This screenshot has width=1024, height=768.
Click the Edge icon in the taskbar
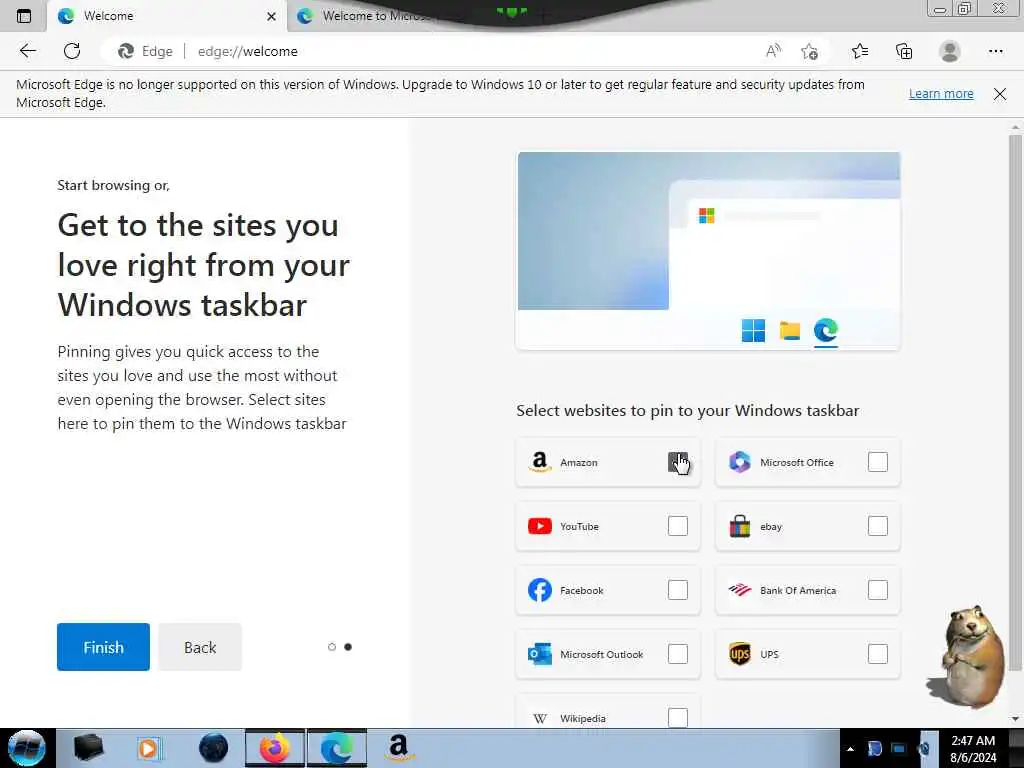(x=337, y=748)
